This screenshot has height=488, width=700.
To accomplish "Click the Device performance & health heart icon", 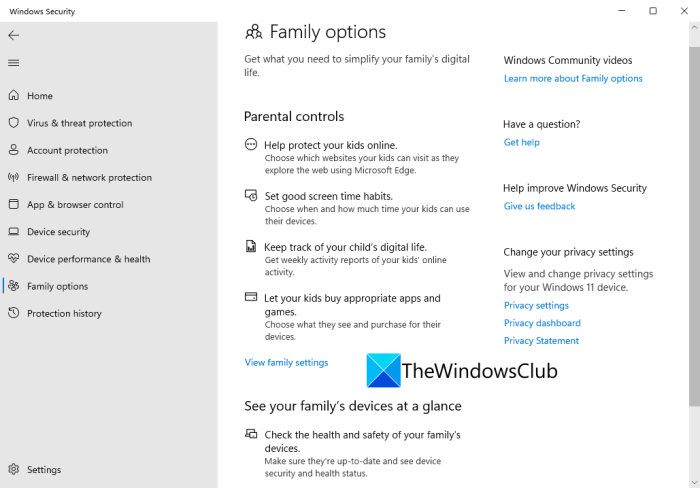I will pyautogui.click(x=14, y=259).
